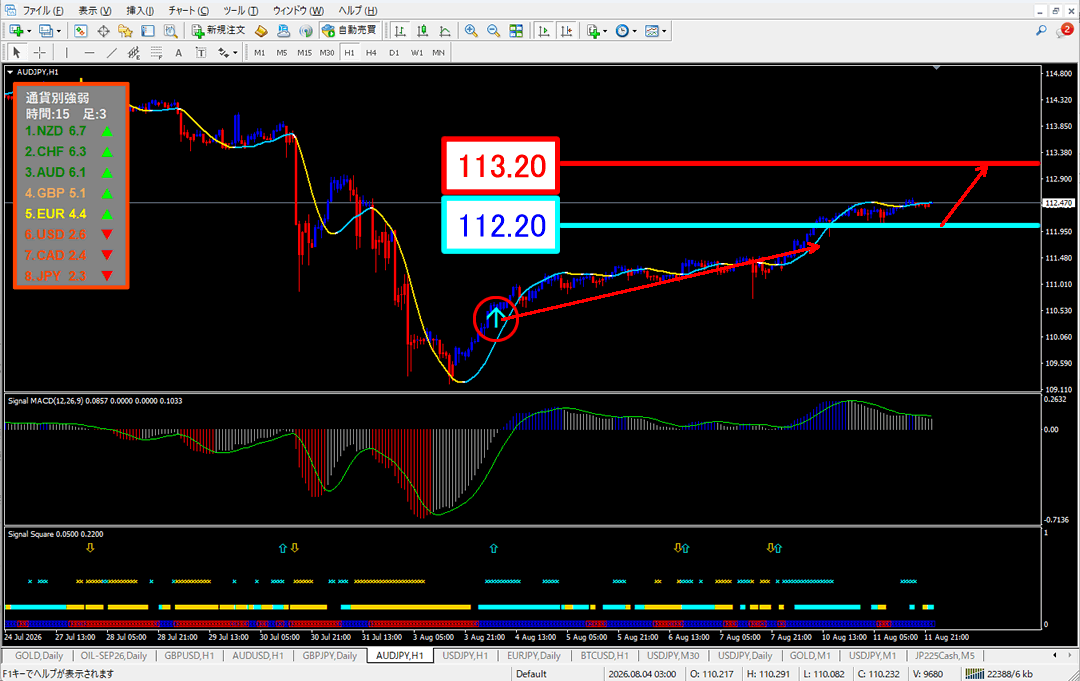
Task: Click the Default profile in status bar
Action: point(531,674)
